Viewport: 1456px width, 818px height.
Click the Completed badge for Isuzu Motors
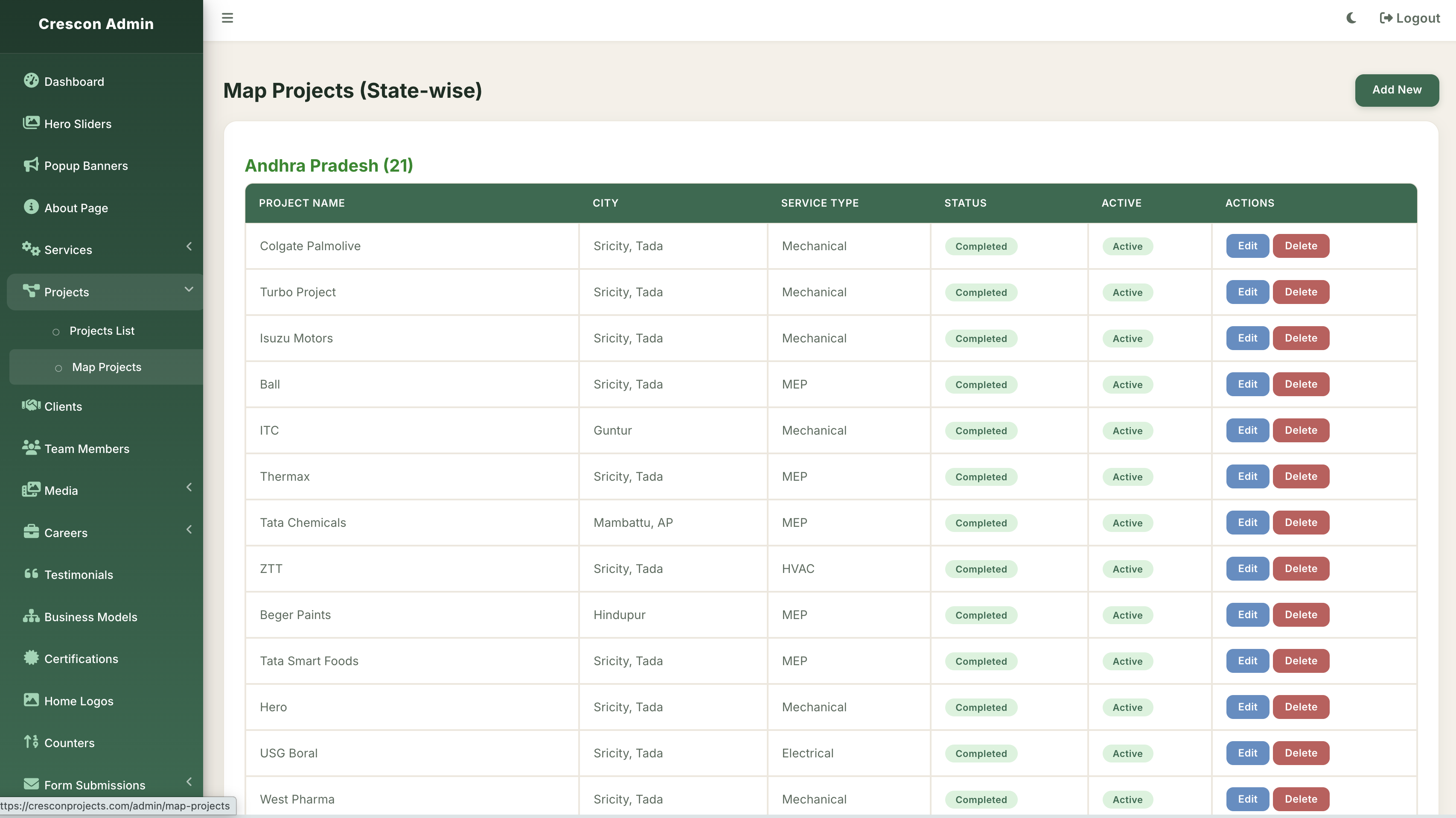tap(981, 339)
